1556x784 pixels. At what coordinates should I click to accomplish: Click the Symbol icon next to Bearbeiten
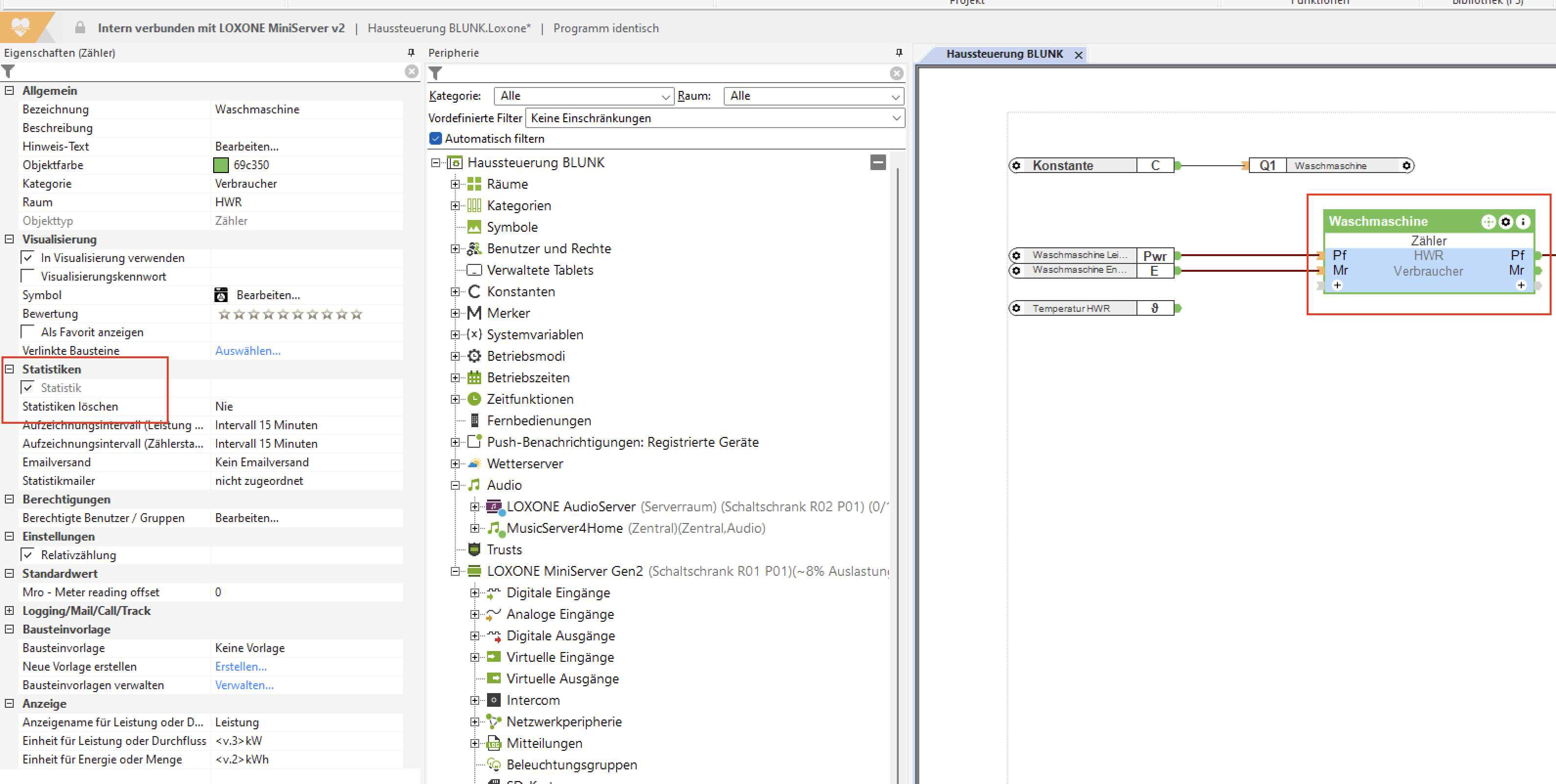[221, 295]
